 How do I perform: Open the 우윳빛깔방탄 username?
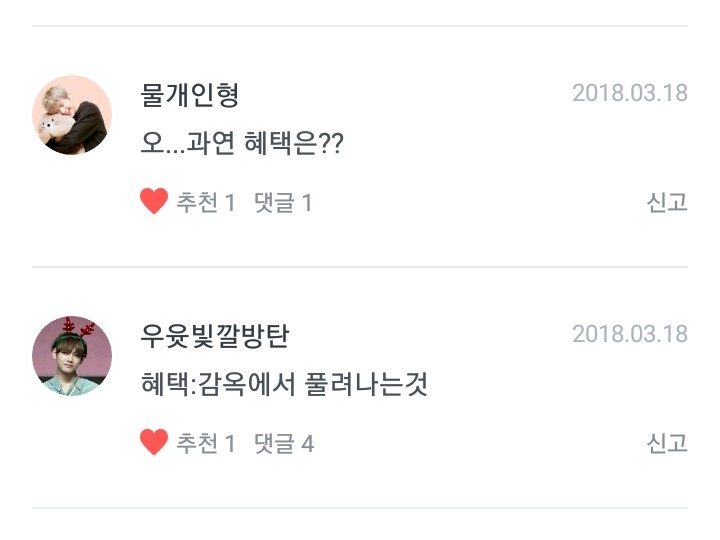pos(215,335)
